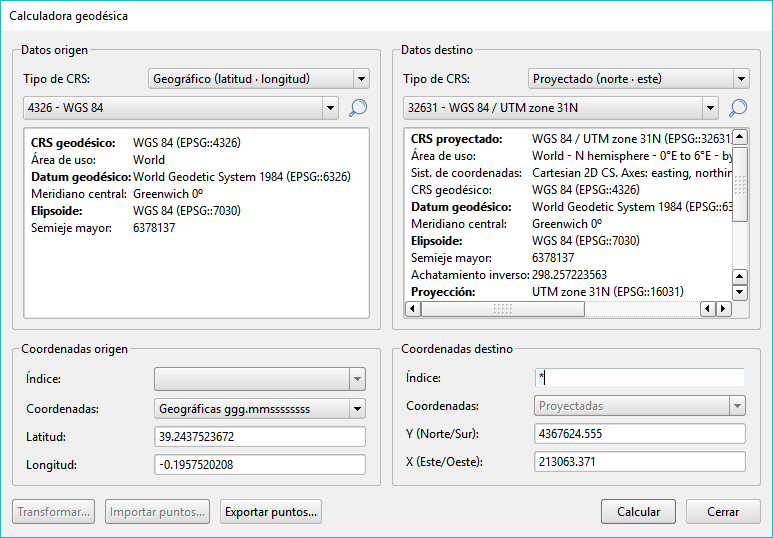The width and height of the screenshot is (773, 538).
Task: Click the horizontal scrollbar thumb in destination details
Action: tap(500, 309)
